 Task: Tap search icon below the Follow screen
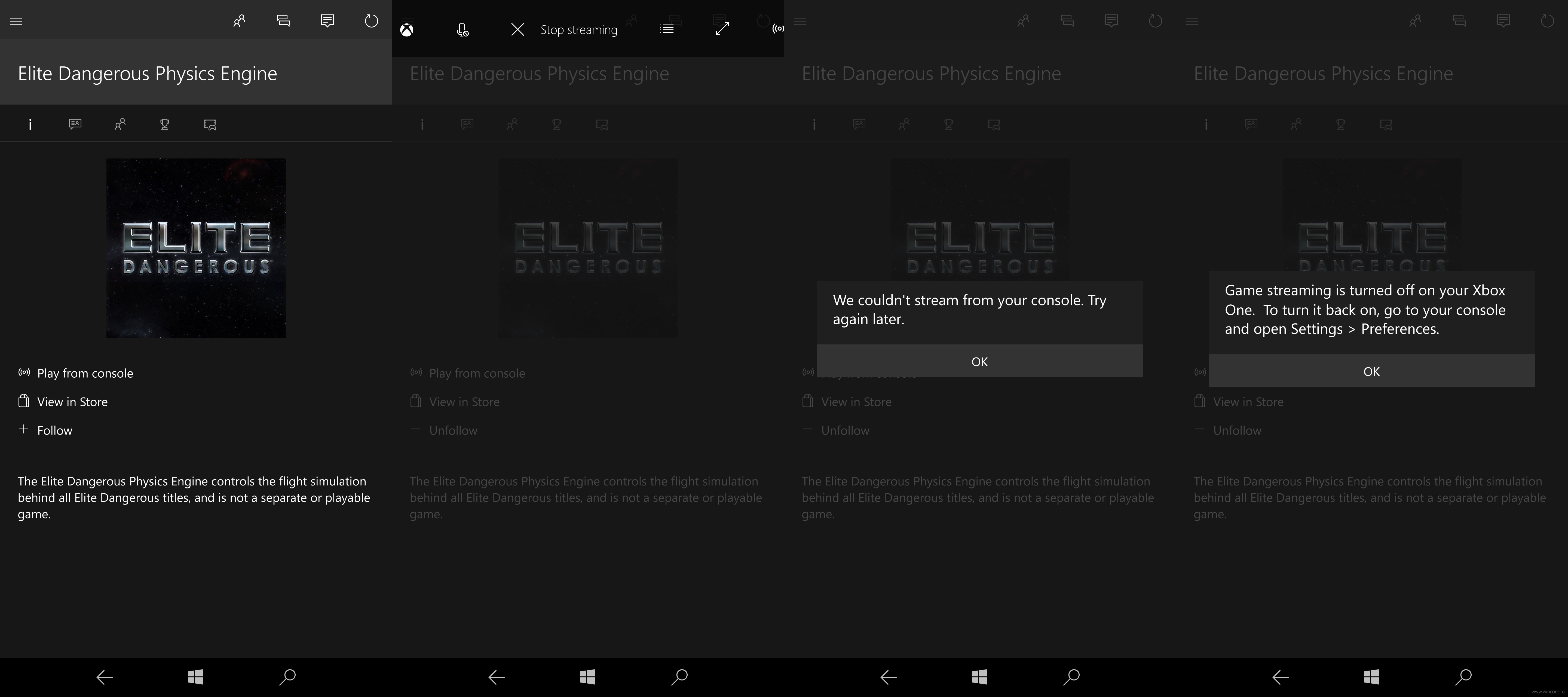click(x=287, y=677)
